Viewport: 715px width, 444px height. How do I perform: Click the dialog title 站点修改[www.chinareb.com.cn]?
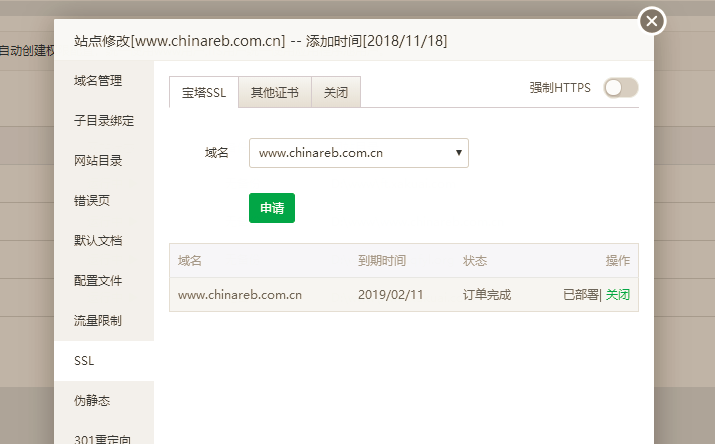tap(180, 41)
